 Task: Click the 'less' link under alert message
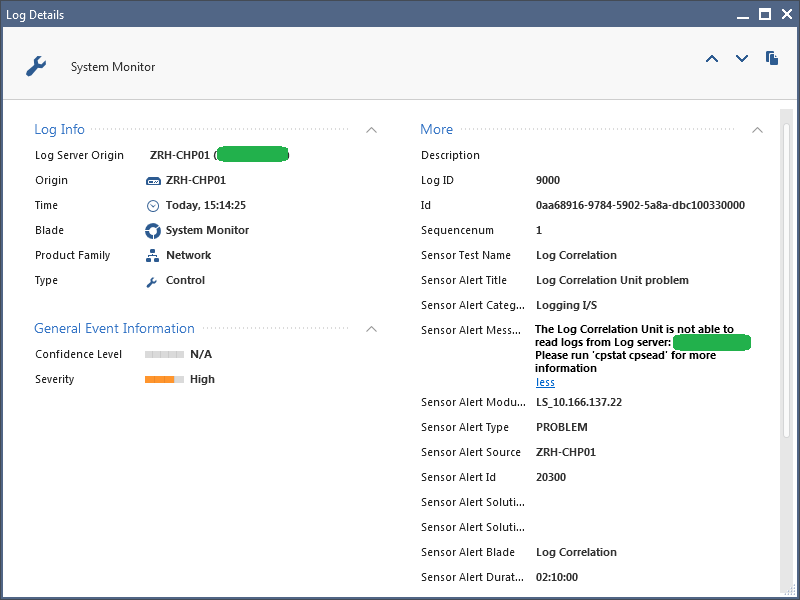(545, 382)
